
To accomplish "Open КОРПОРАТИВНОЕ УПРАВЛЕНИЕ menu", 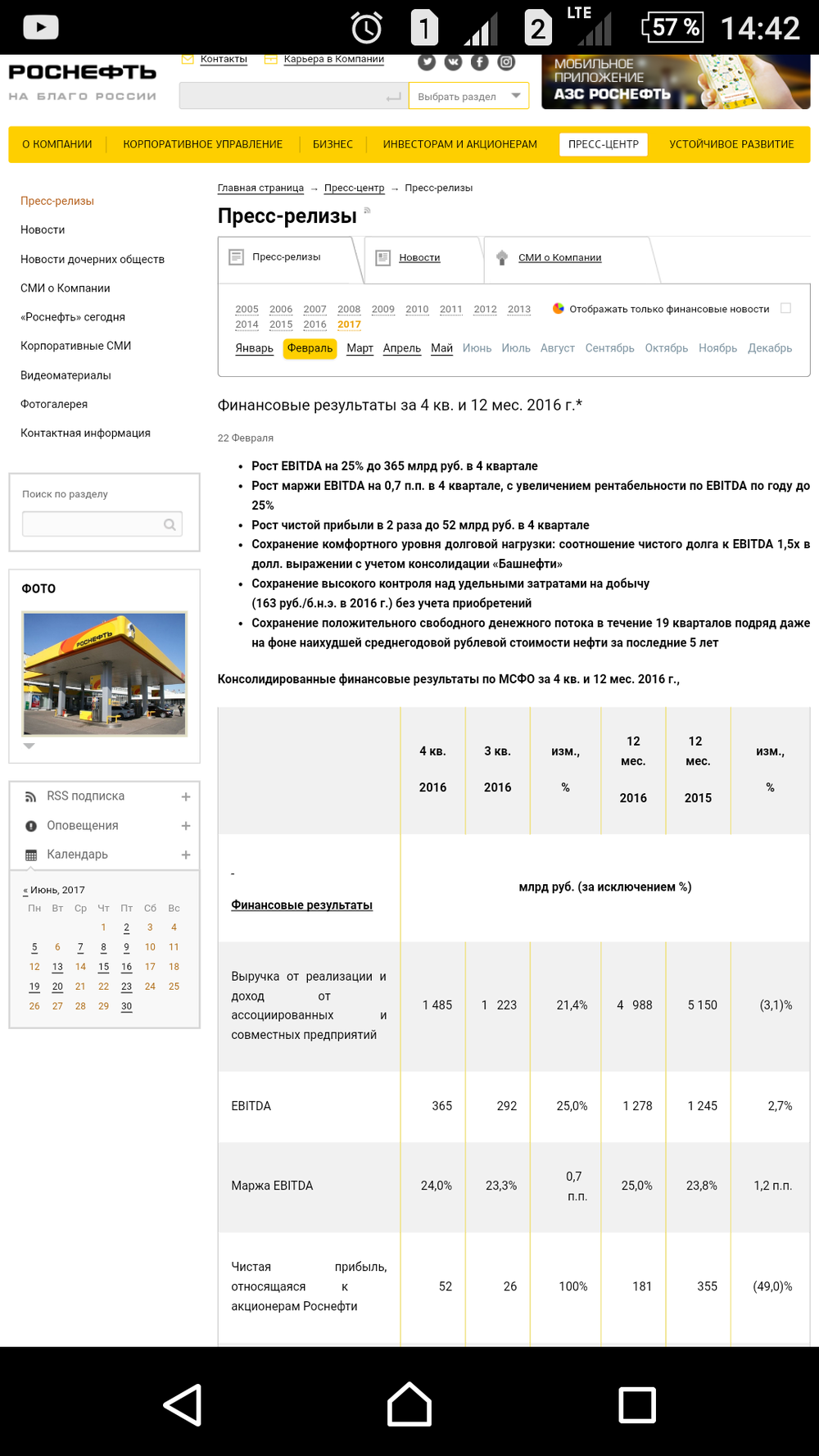I will click(x=203, y=144).
